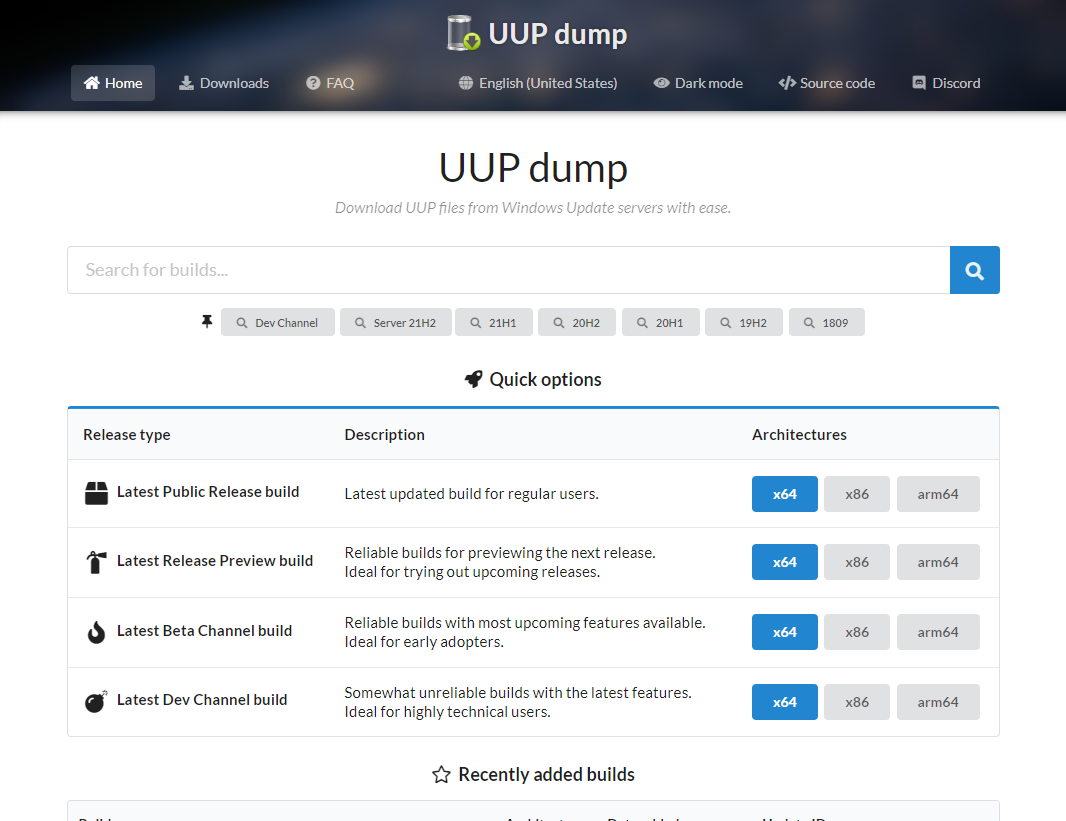Image resolution: width=1066 pixels, height=821 pixels.
Task: Click the pin icon before quick search chips
Action: click(x=207, y=321)
